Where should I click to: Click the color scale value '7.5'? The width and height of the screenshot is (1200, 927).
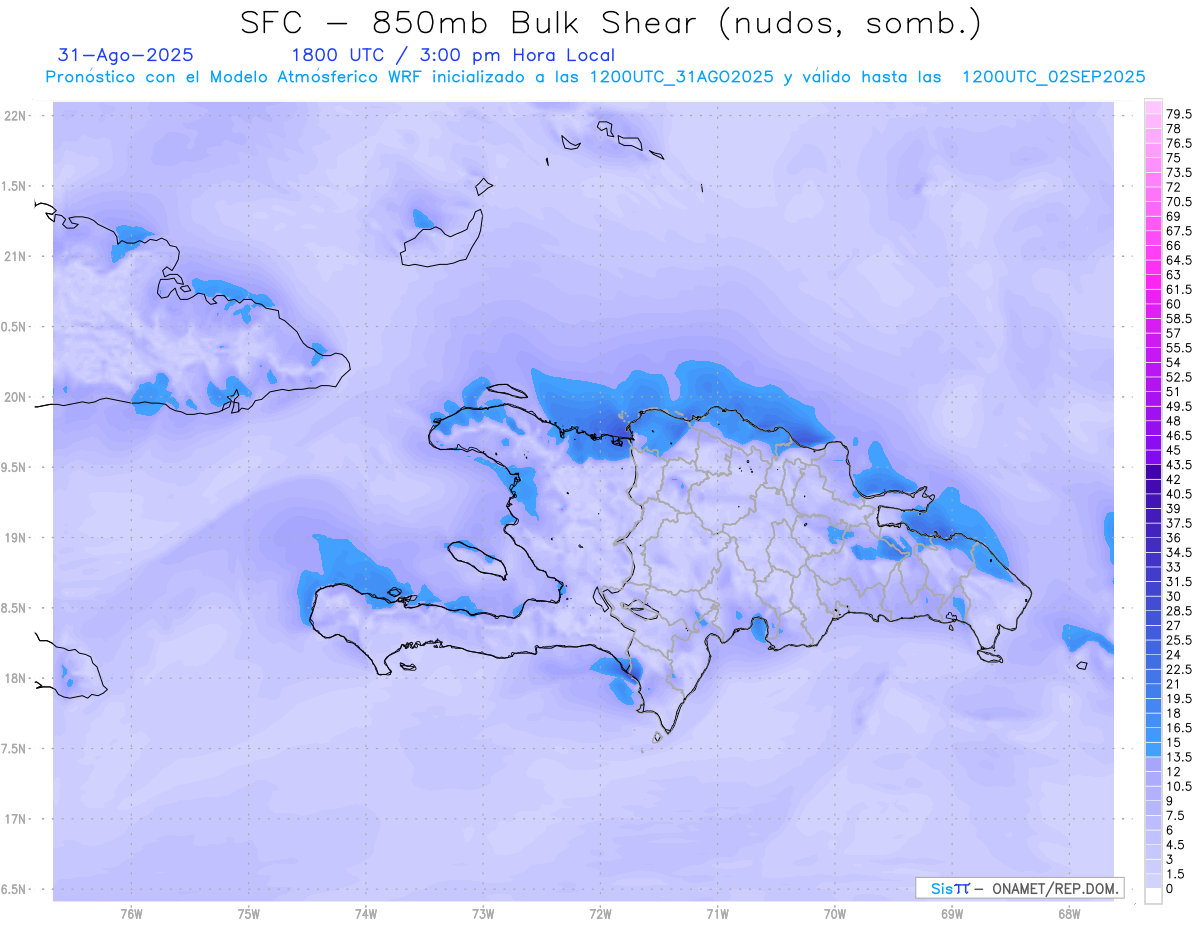(x=1177, y=815)
